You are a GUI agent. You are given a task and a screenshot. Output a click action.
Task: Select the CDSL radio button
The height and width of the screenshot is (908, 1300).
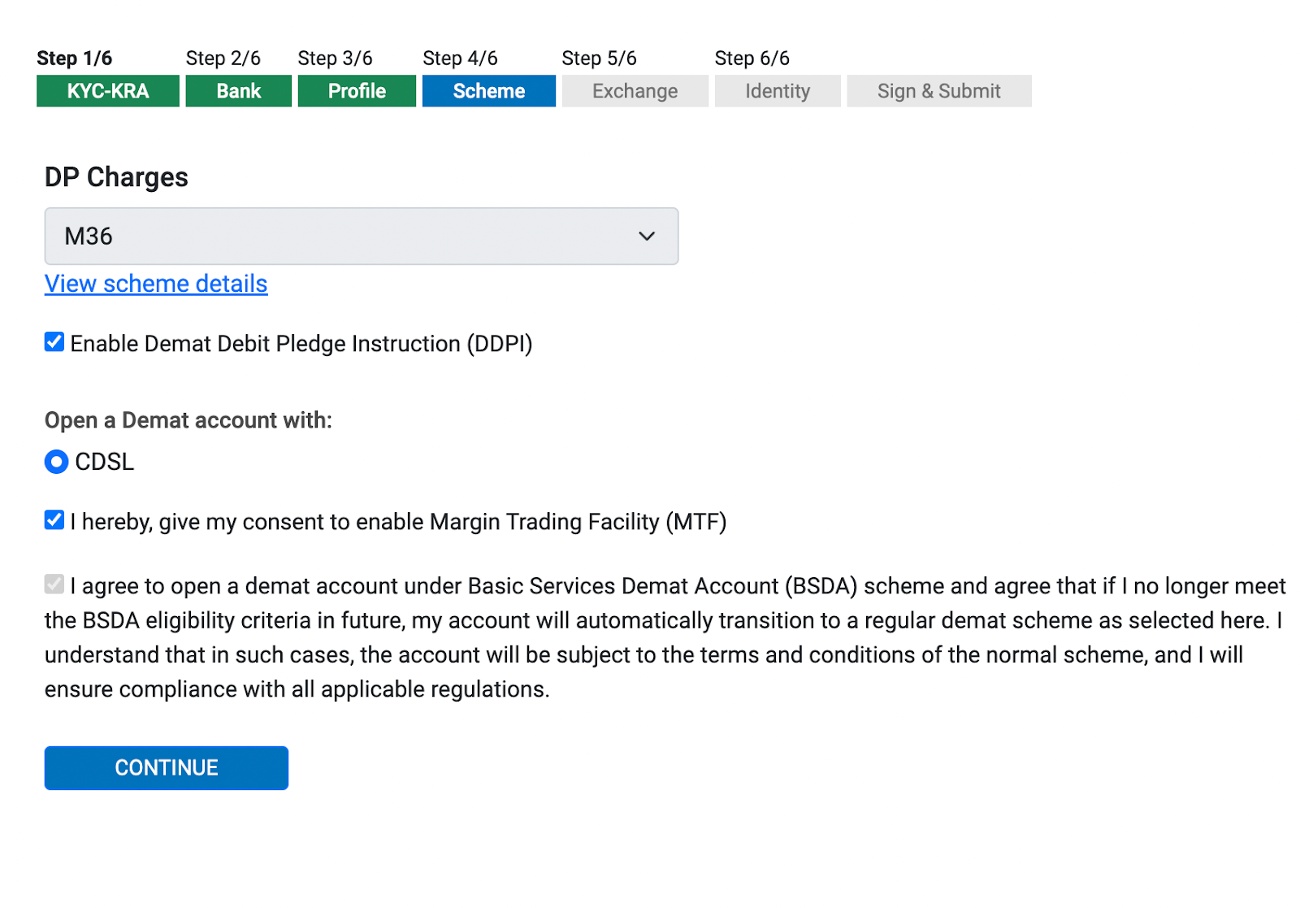57,463
